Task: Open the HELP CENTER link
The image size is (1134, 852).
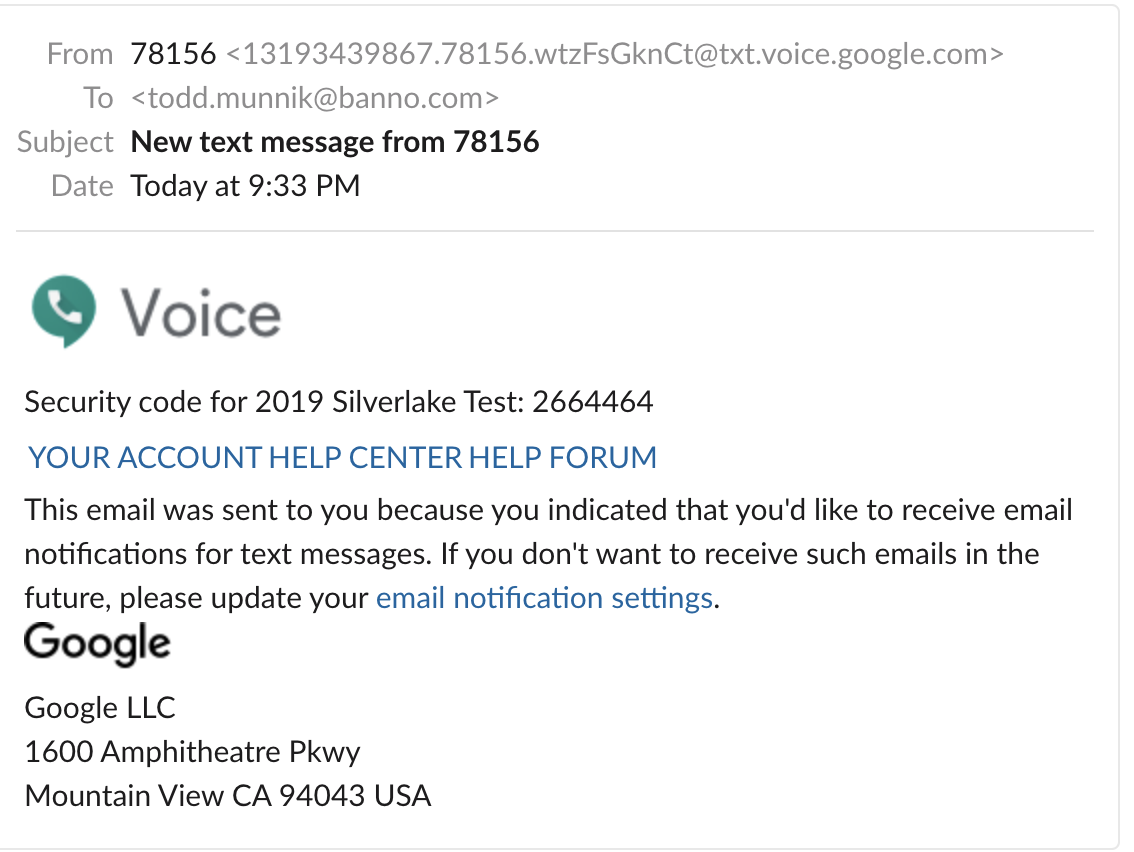Action: 366,458
